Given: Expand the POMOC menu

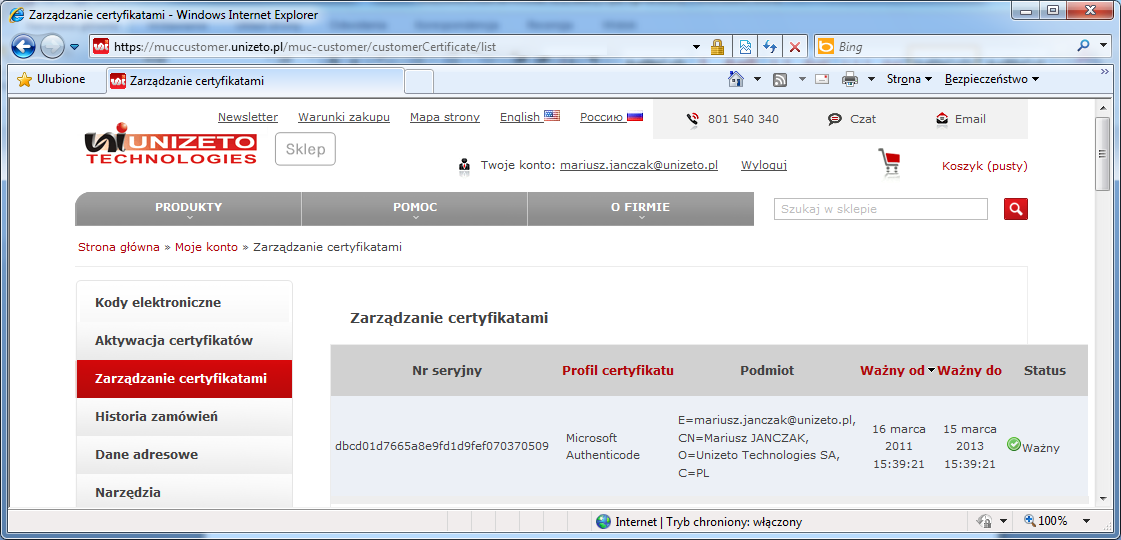Looking at the screenshot, I should point(415,209).
